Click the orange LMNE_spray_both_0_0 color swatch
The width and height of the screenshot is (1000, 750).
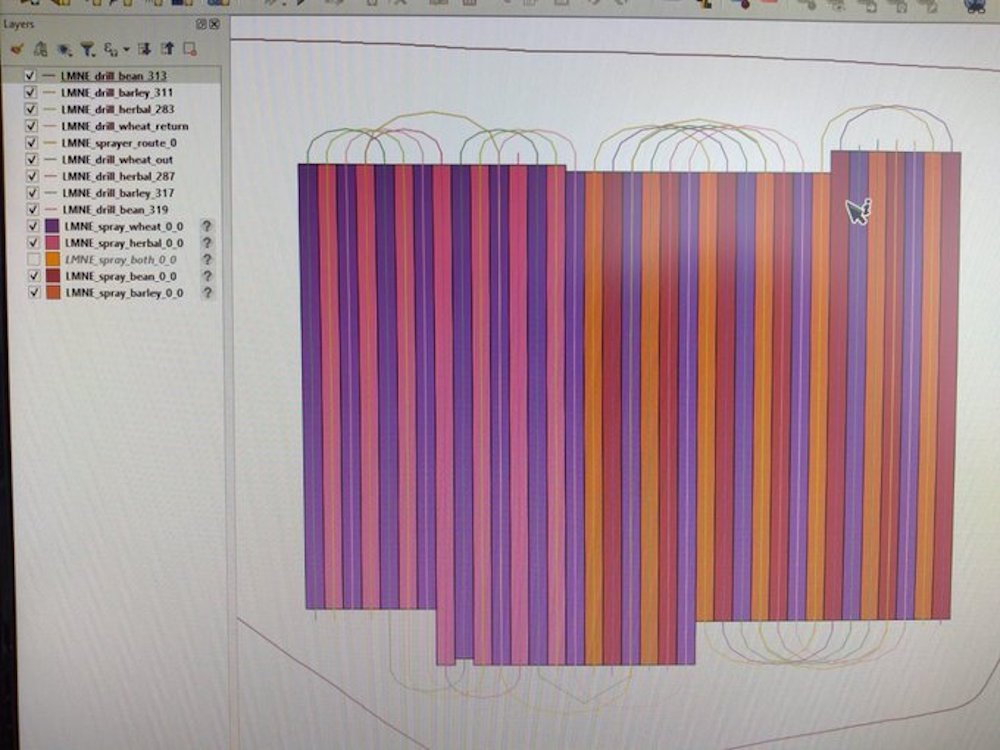click(x=52, y=259)
